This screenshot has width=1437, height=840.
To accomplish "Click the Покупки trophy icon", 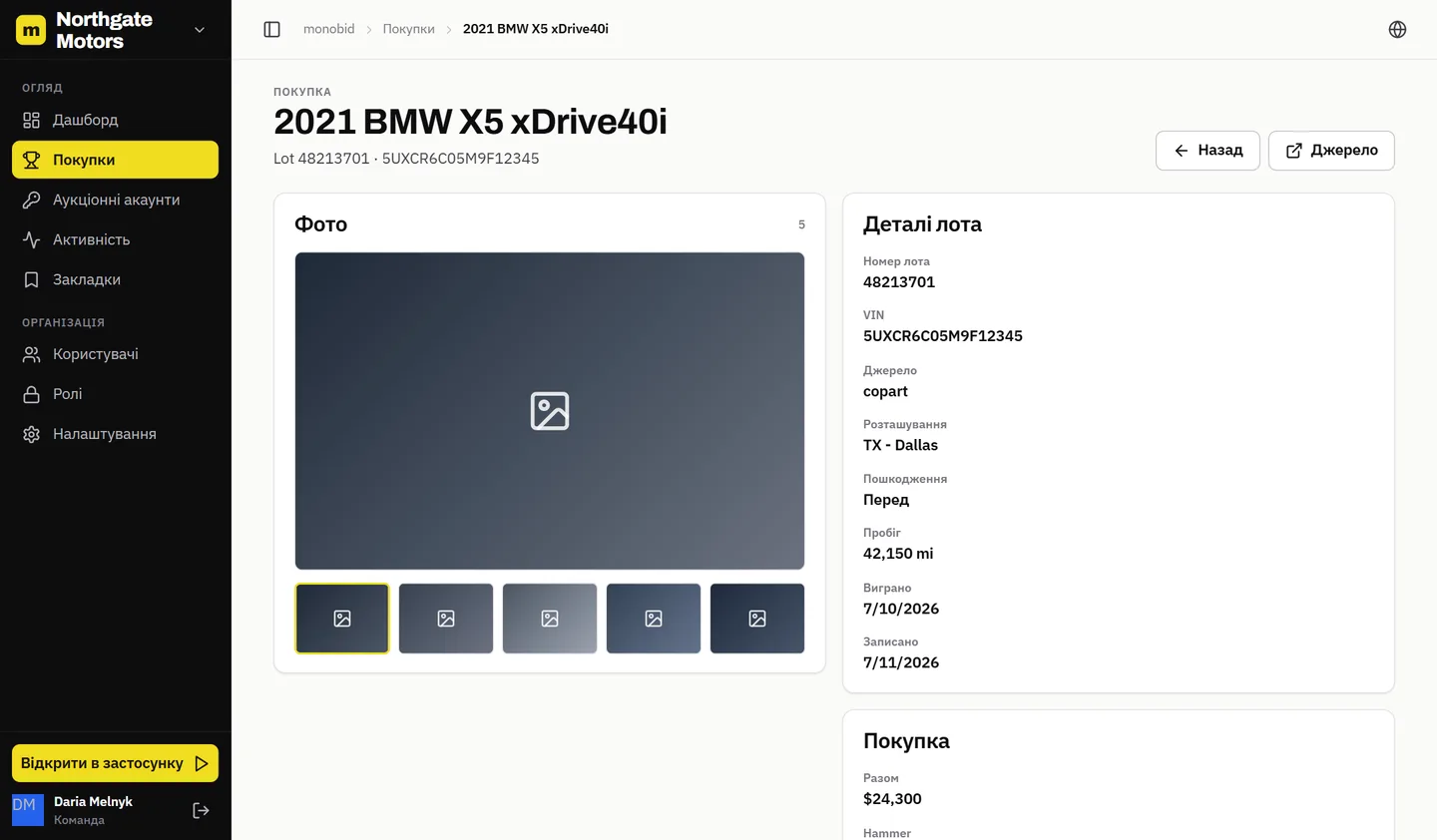I will (x=32, y=160).
